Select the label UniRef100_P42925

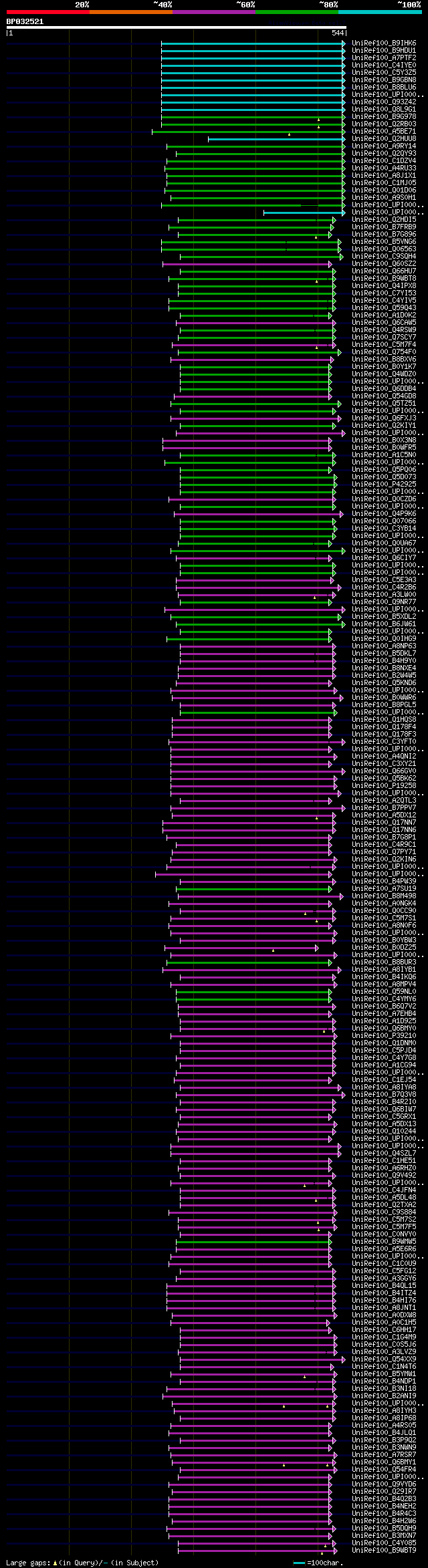pyautogui.click(x=384, y=484)
